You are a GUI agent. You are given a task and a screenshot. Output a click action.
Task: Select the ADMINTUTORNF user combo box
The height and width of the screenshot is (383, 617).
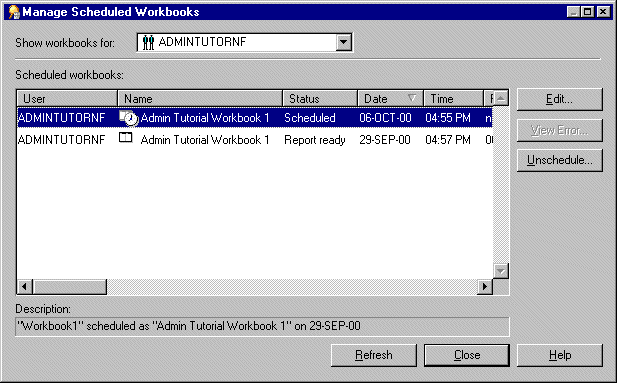(x=244, y=42)
